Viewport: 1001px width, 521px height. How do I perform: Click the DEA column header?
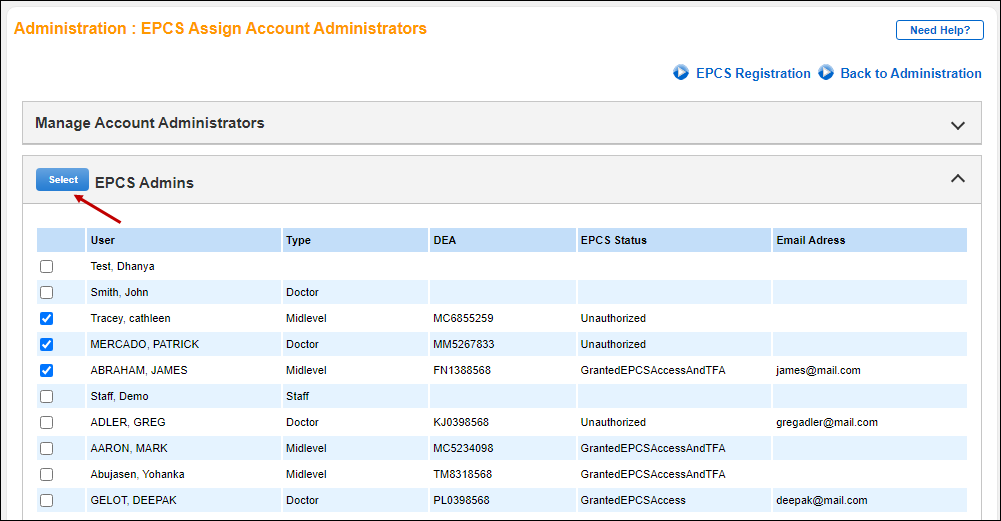(x=503, y=240)
